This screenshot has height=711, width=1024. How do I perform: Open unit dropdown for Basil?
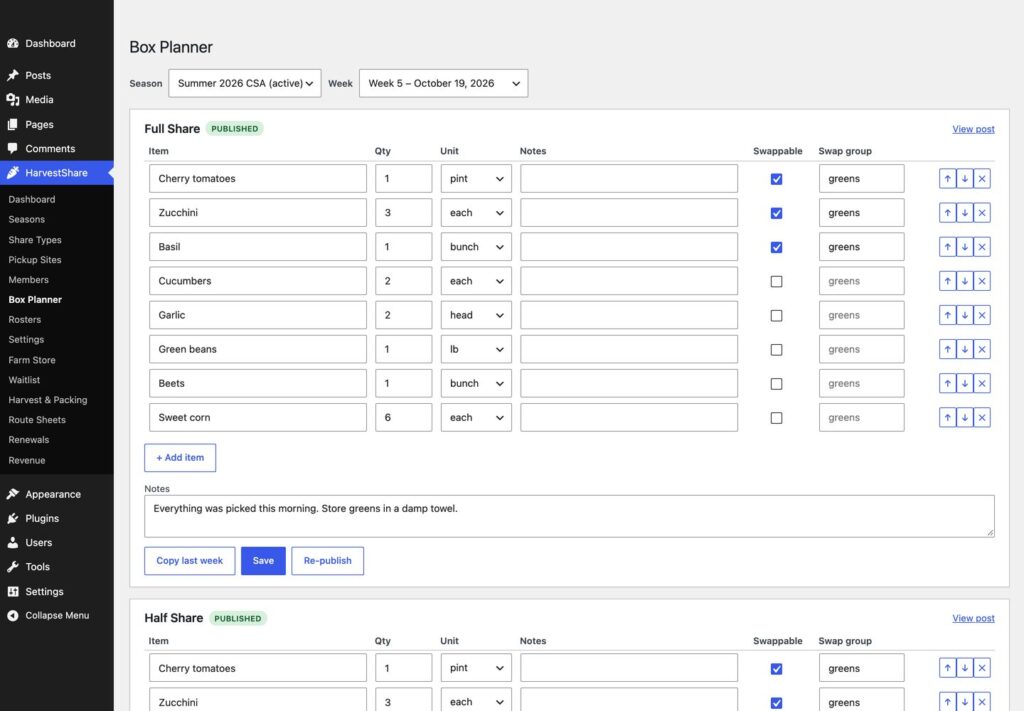476,247
